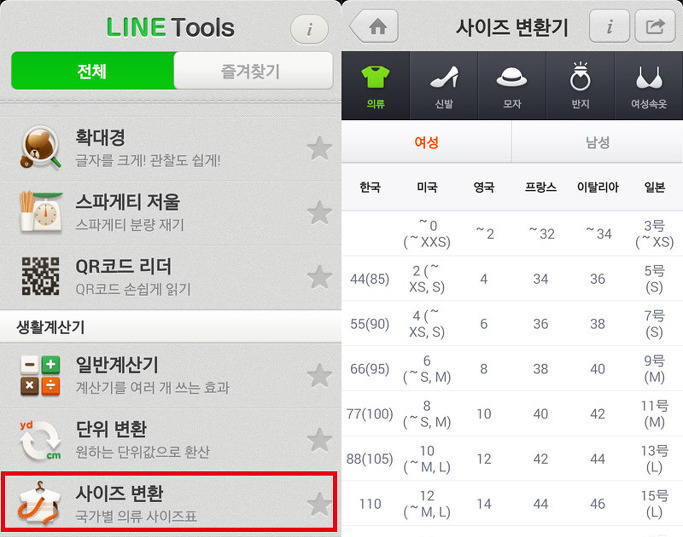Favorite the 확대경 tool with star
683x537 pixels.
(x=319, y=149)
